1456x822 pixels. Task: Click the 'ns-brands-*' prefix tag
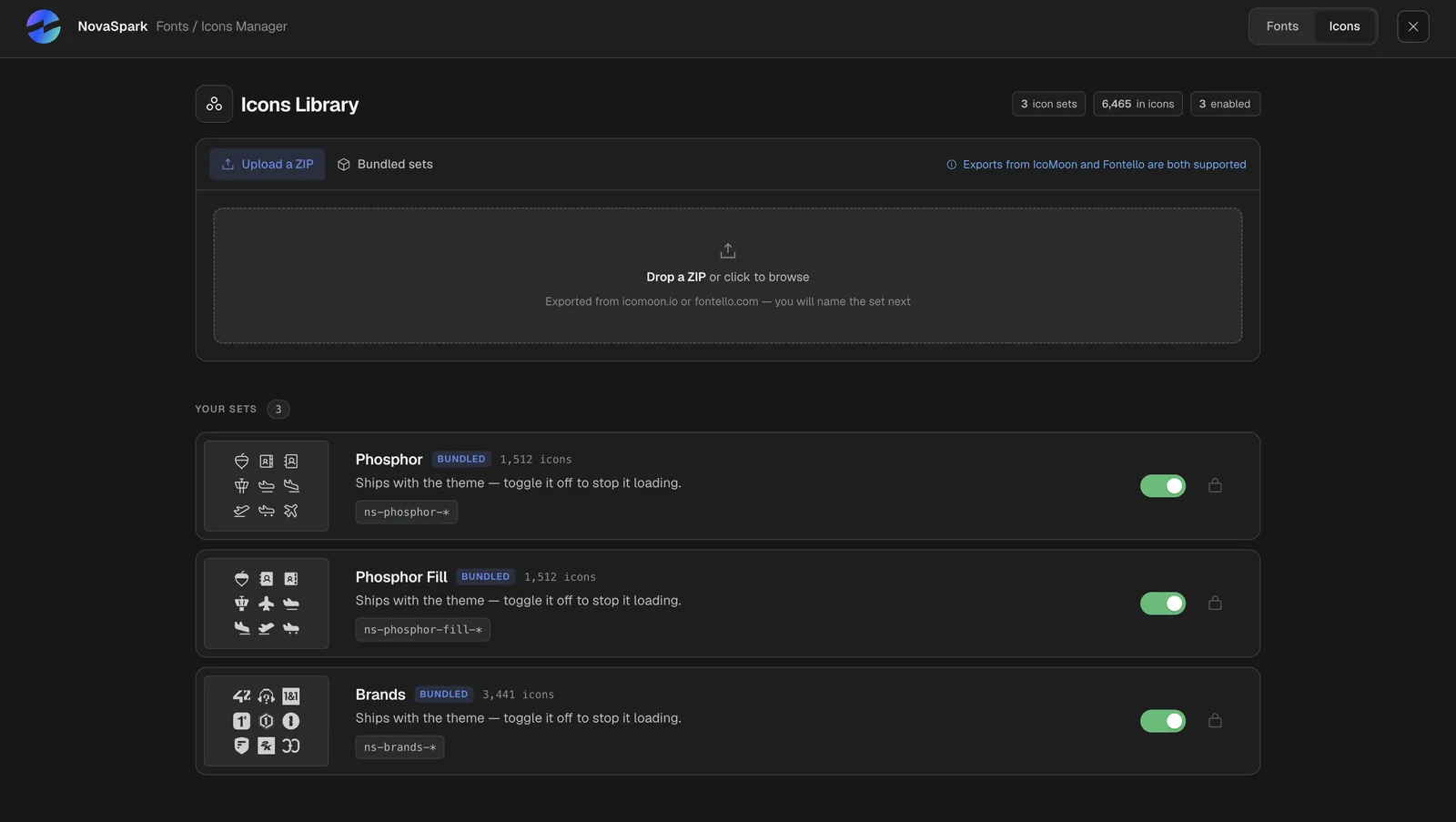click(399, 747)
